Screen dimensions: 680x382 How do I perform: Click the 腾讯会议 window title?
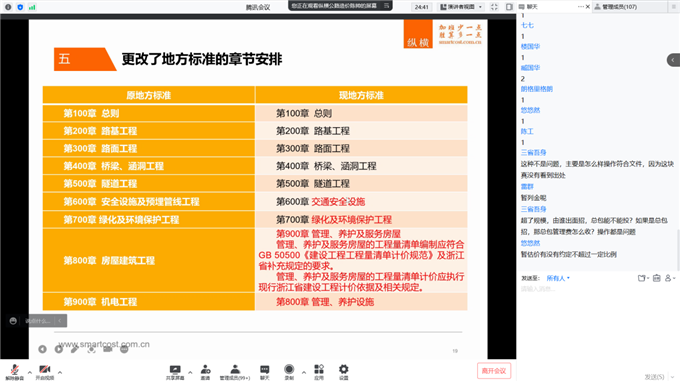[x=258, y=7]
